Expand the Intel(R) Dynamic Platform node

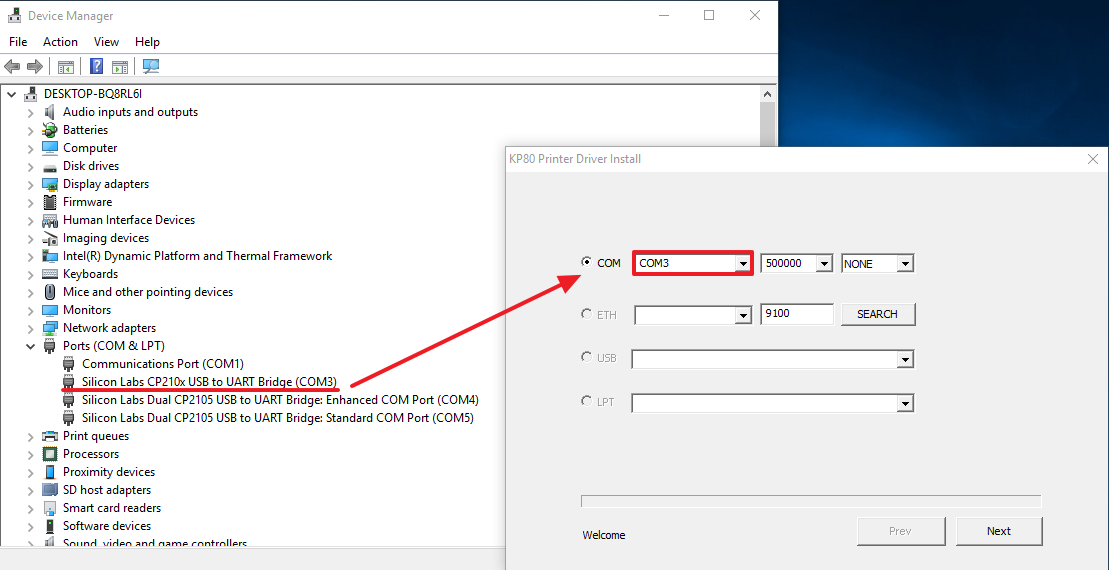[30, 256]
